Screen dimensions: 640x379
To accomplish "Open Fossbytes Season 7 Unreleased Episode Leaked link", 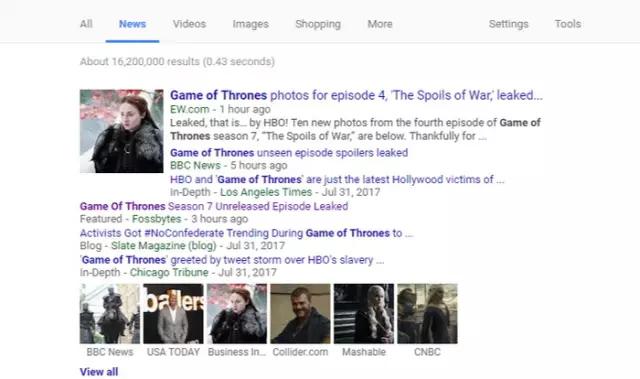I will pyautogui.click(x=214, y=206).
